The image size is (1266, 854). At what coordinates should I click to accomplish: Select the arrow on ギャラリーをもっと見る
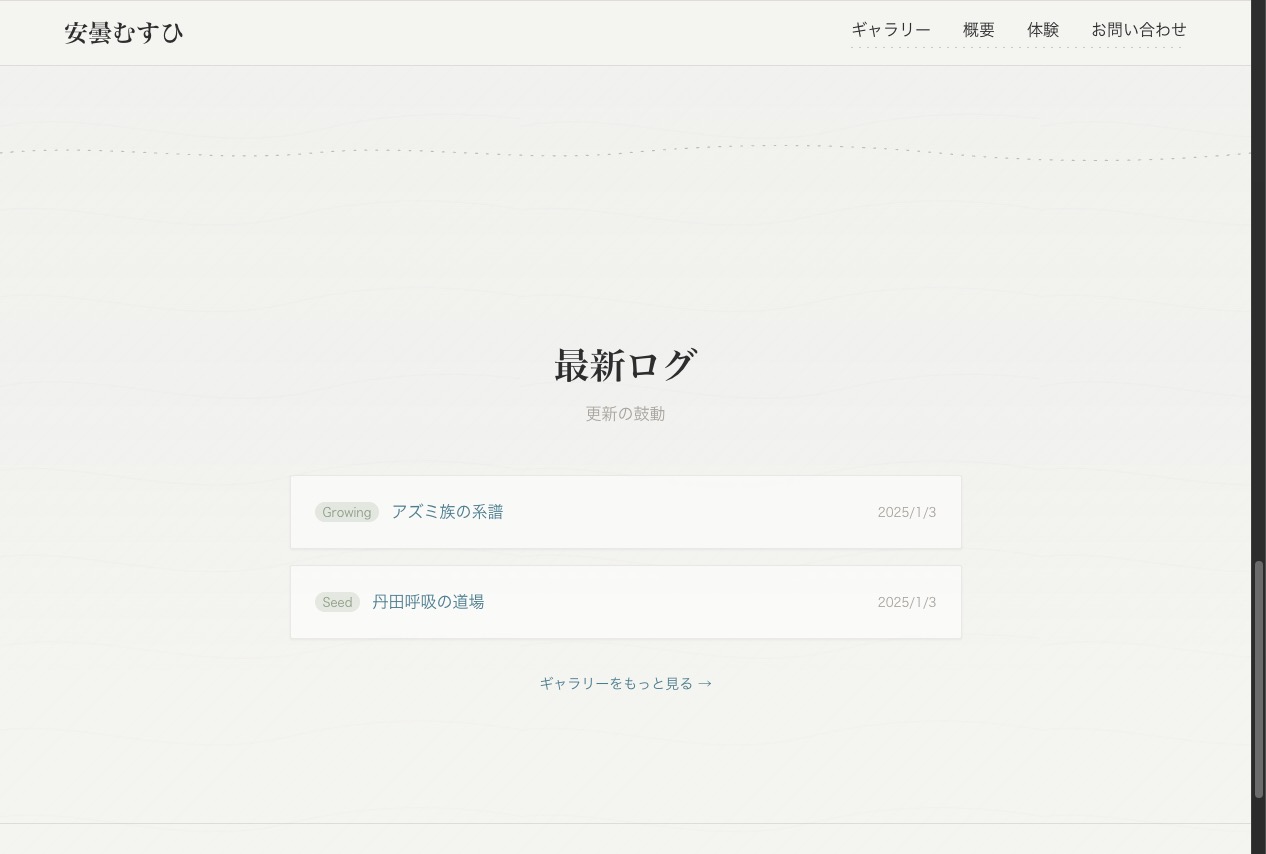[x=706, y=683]
